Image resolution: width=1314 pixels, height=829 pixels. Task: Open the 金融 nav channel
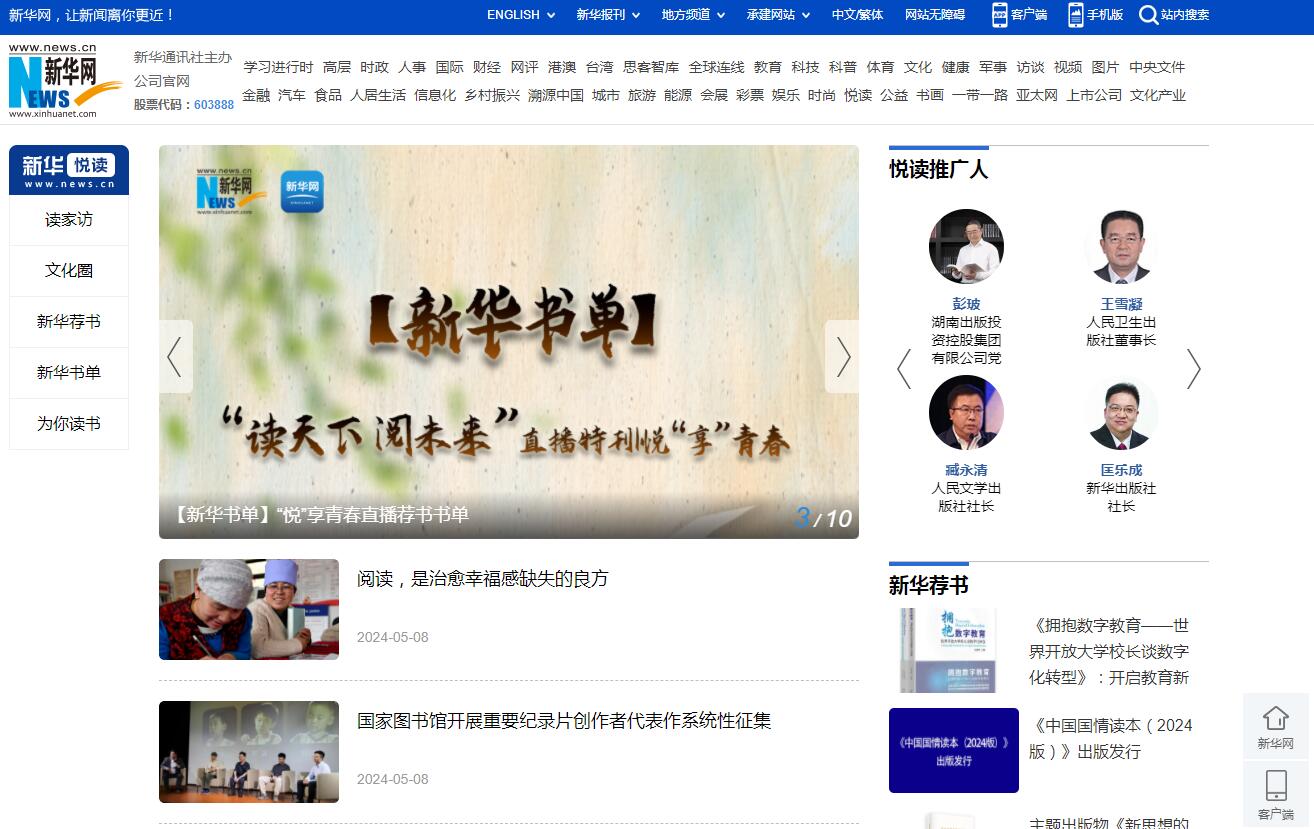click(x=256, y=95)
